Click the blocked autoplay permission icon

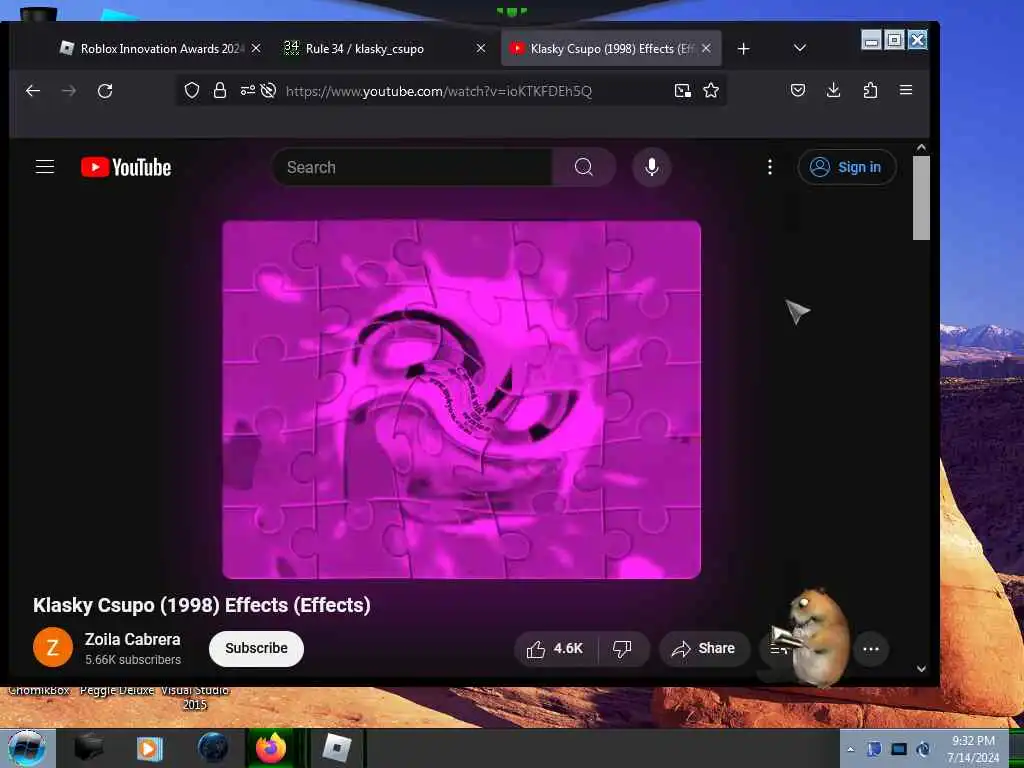pos(268,90)
